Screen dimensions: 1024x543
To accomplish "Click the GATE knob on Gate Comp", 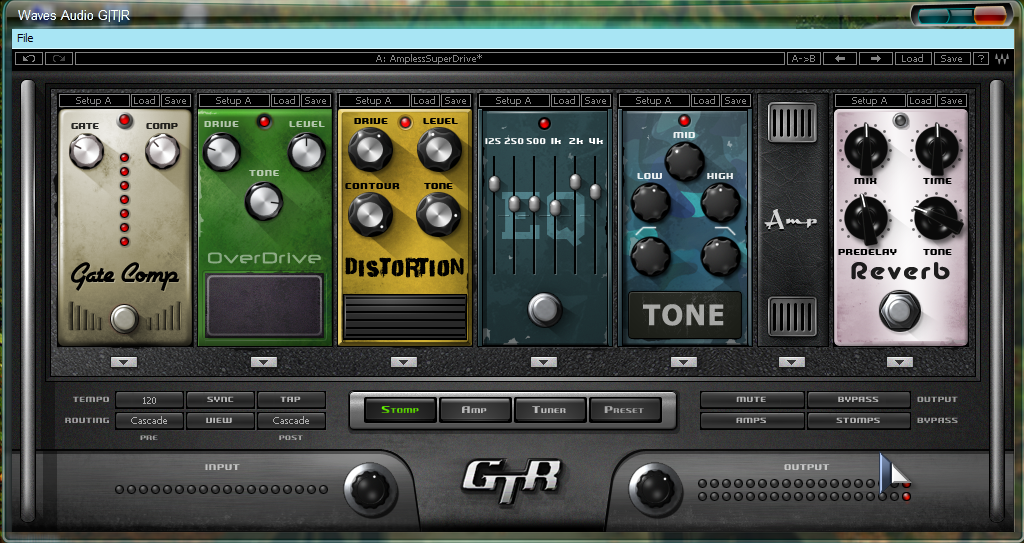I will click(x=86, y=151).
